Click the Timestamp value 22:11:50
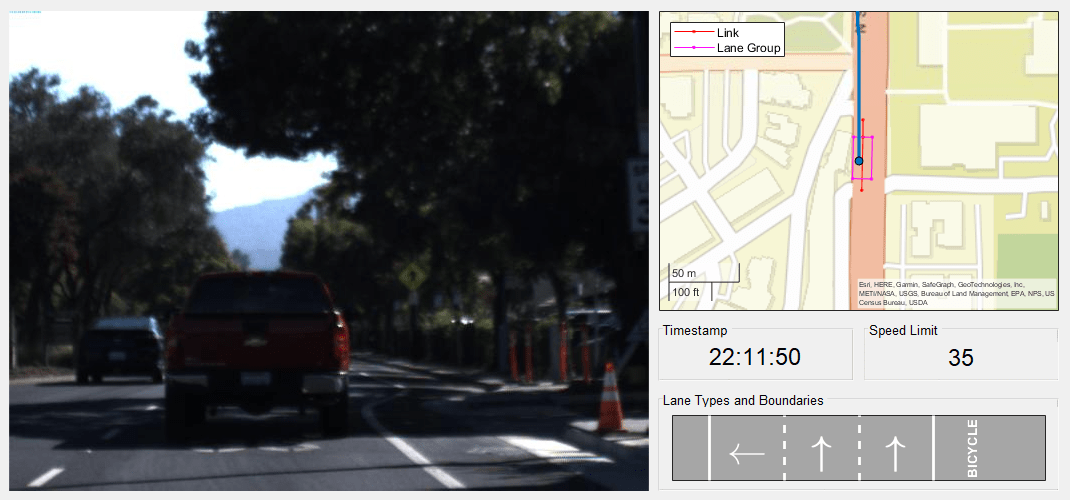 (x=755, y=357)
